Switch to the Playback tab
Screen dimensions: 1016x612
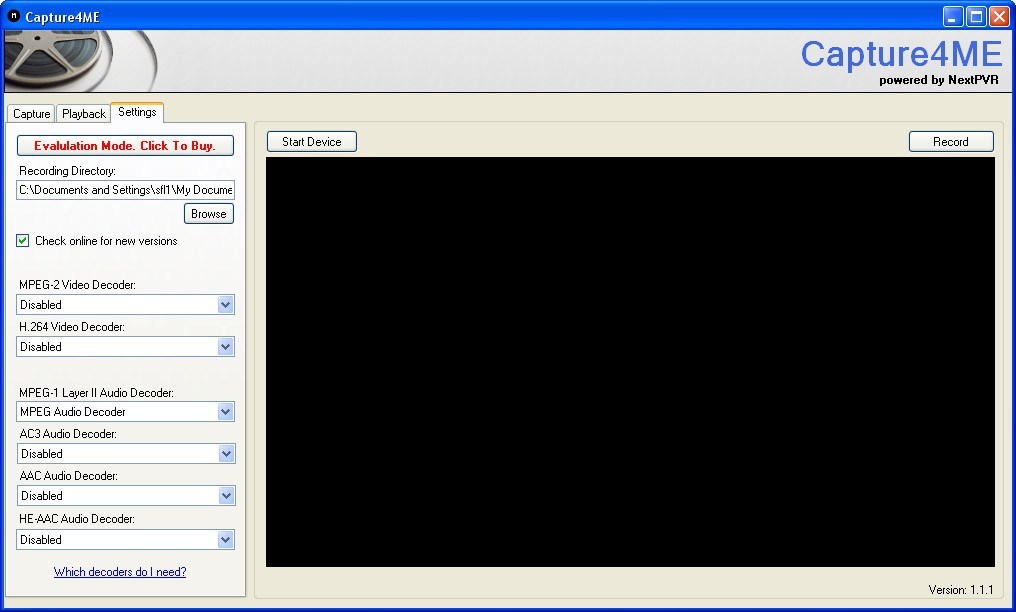coord(84,113)
